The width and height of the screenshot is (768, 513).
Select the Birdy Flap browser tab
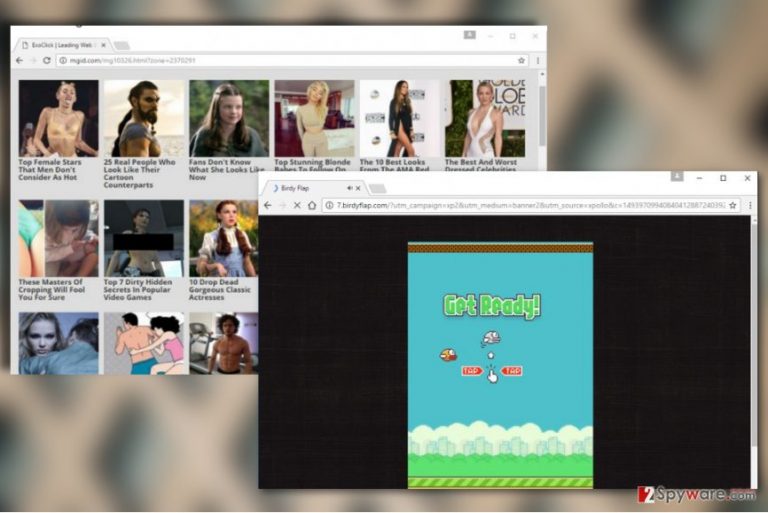(315, 188)
